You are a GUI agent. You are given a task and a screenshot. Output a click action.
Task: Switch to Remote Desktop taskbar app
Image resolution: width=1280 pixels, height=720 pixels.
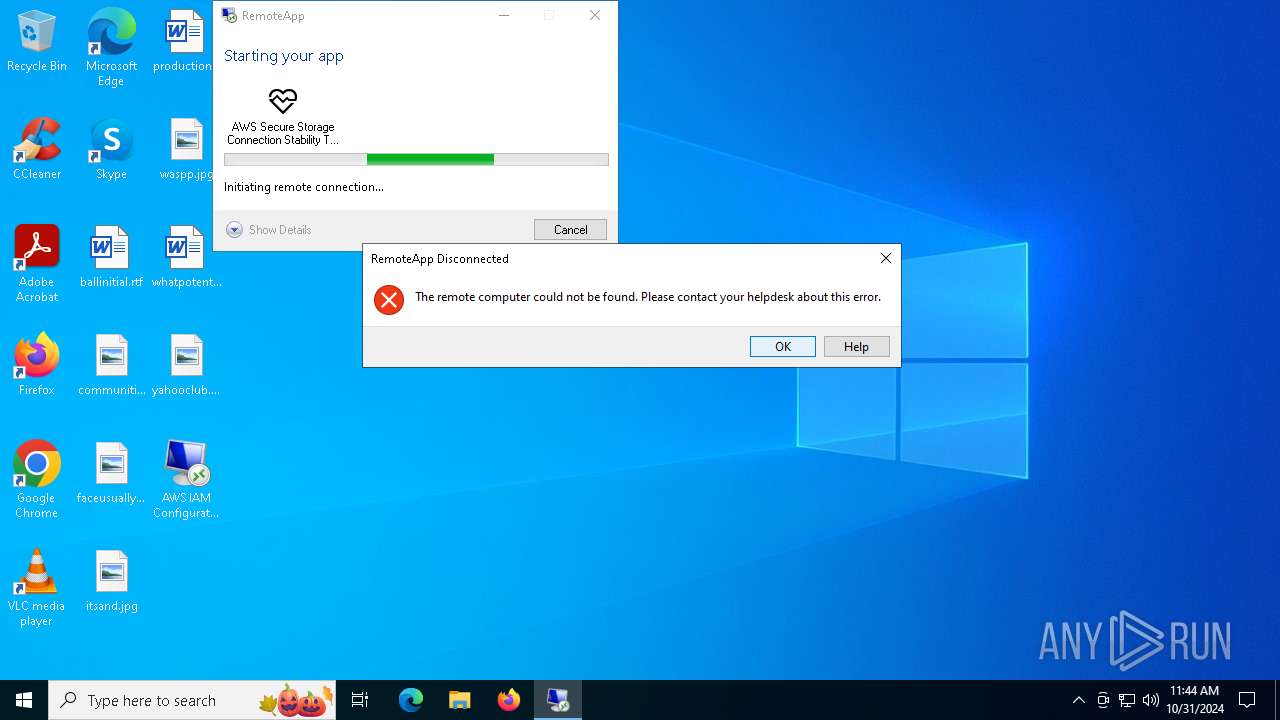(x=558, y=700)
